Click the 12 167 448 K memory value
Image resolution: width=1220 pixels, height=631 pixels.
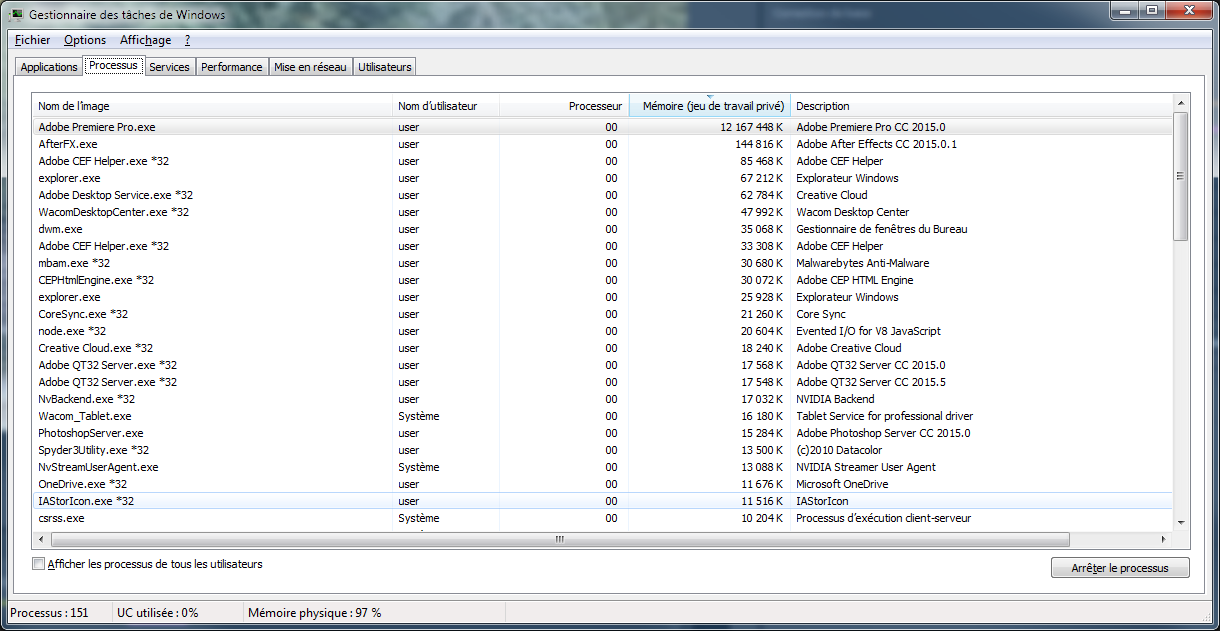pos(752,127)
